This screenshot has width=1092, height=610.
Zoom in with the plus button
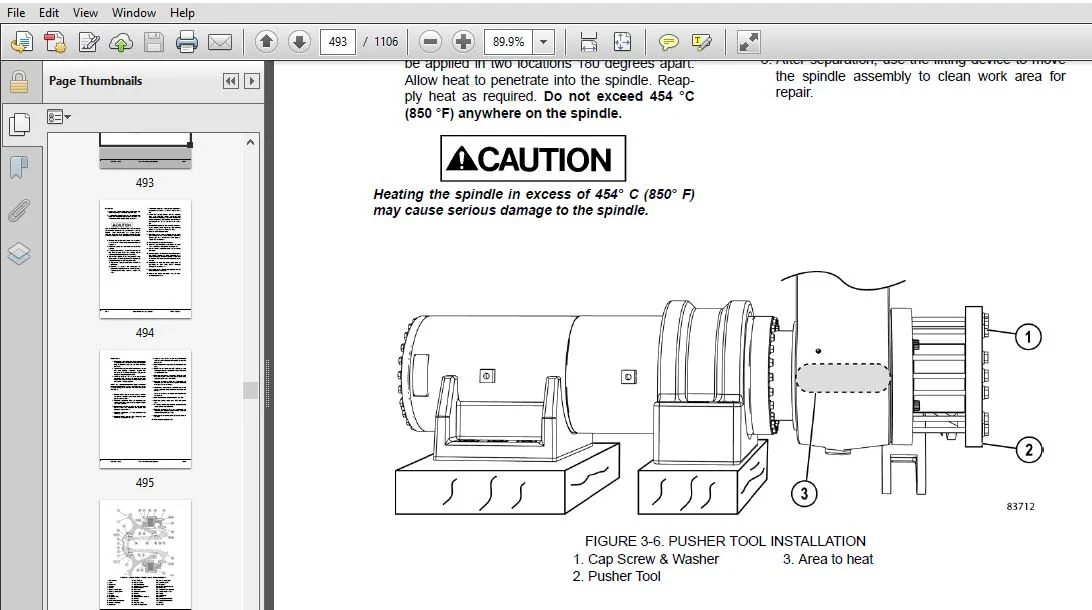click(463, 42)
